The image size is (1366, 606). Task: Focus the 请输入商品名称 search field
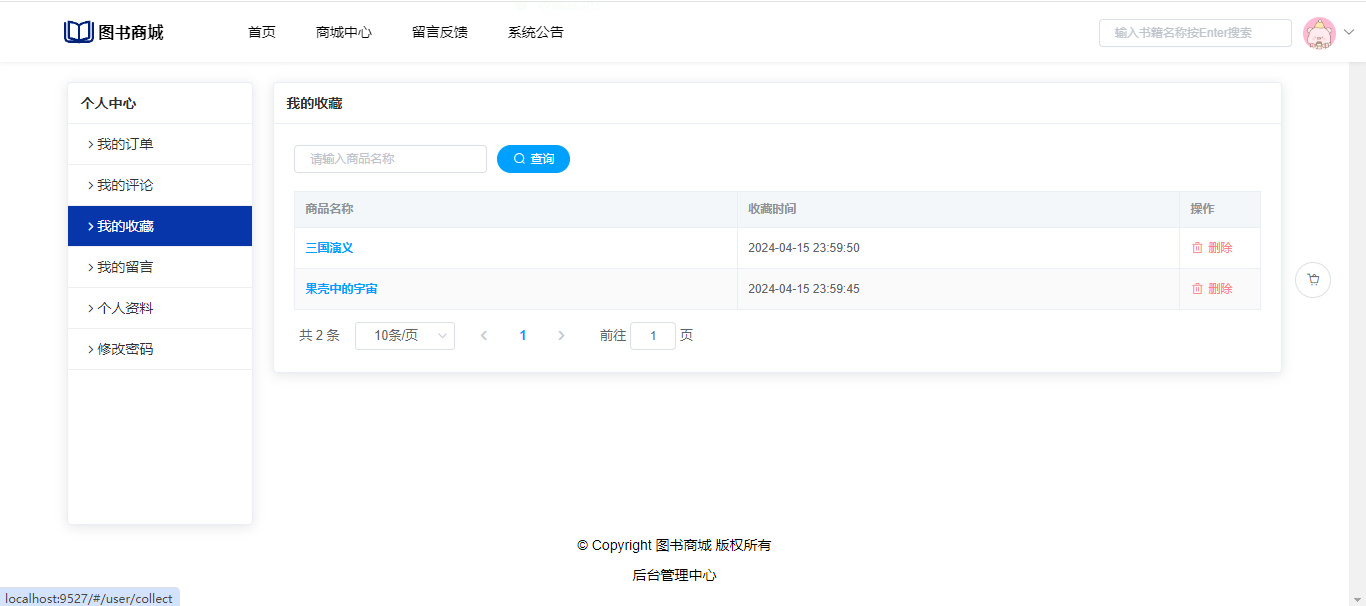pos(390,159)
